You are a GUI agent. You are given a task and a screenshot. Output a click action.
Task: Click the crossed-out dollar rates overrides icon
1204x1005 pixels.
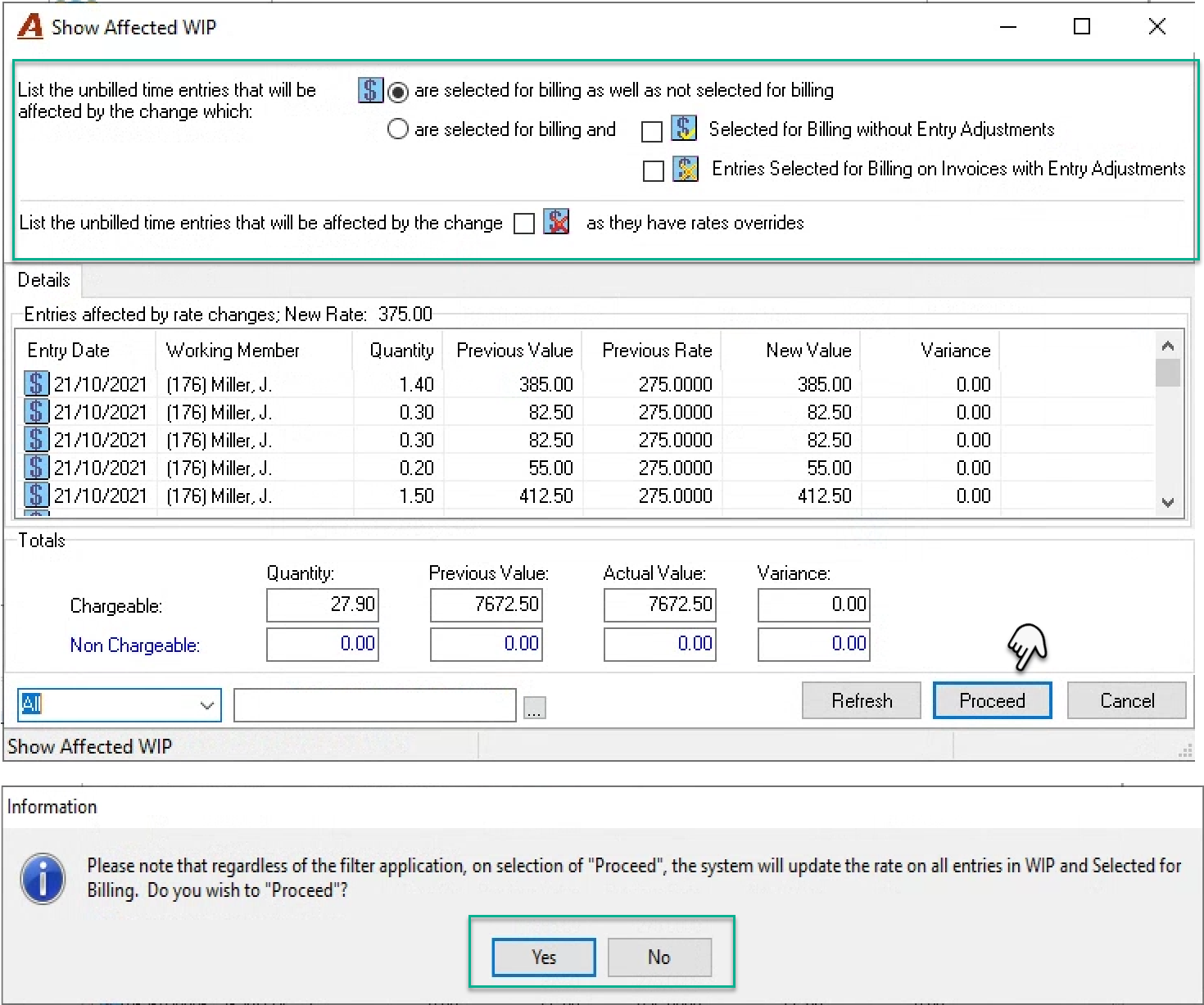pos(556,222)
